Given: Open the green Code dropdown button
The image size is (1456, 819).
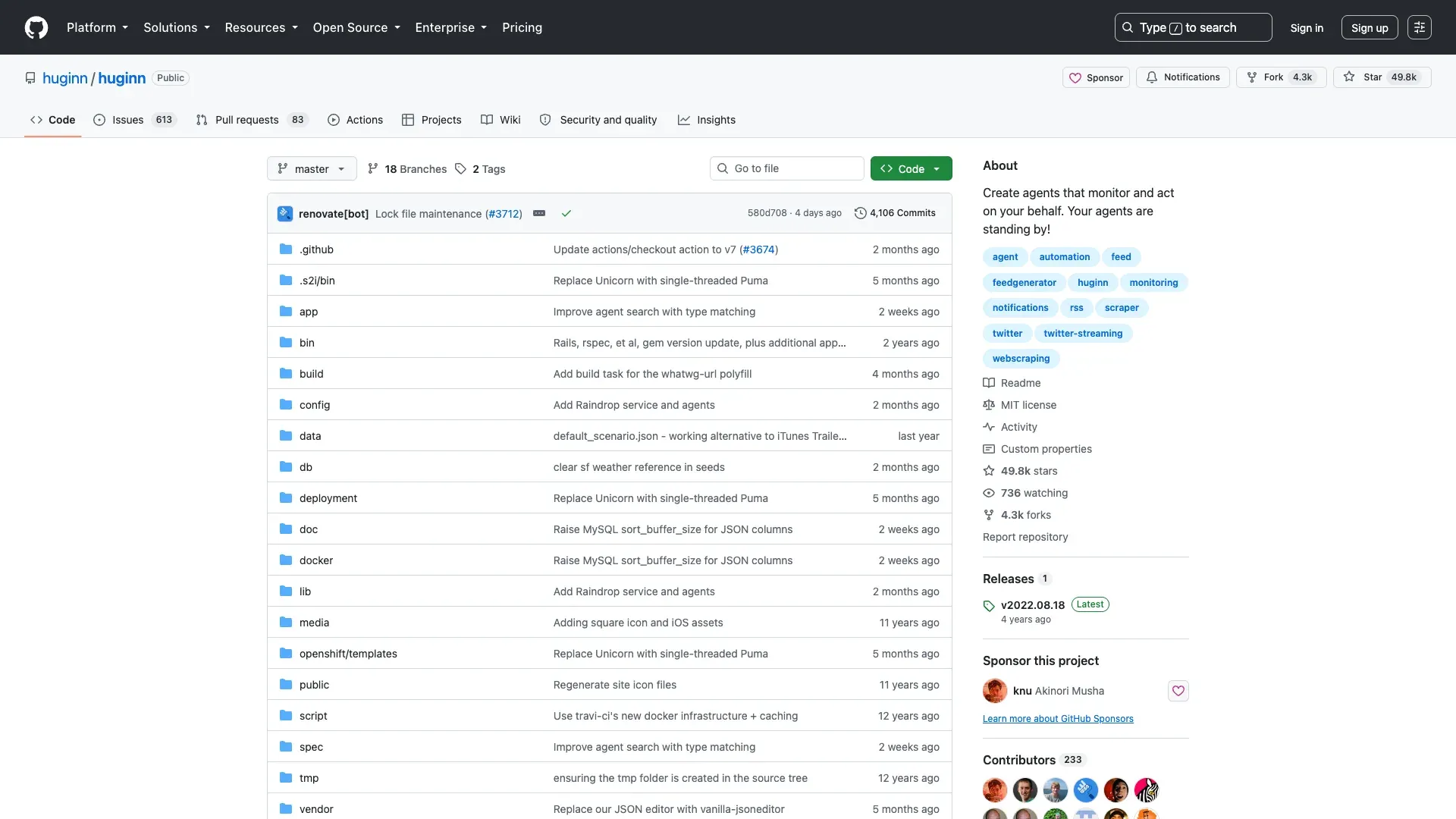Looking at the screenshot, I should (911, 168).
